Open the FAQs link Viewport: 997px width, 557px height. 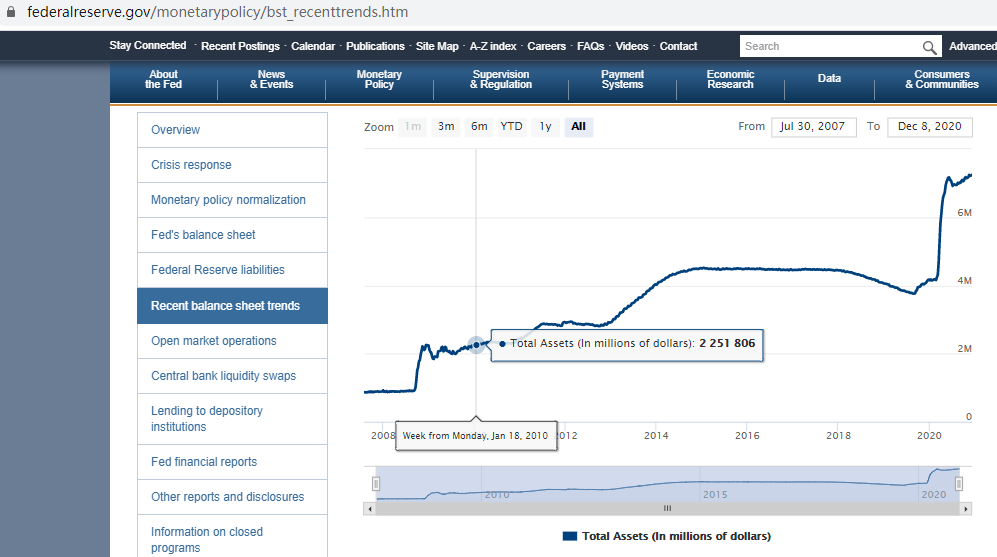(x=591, y=46)
